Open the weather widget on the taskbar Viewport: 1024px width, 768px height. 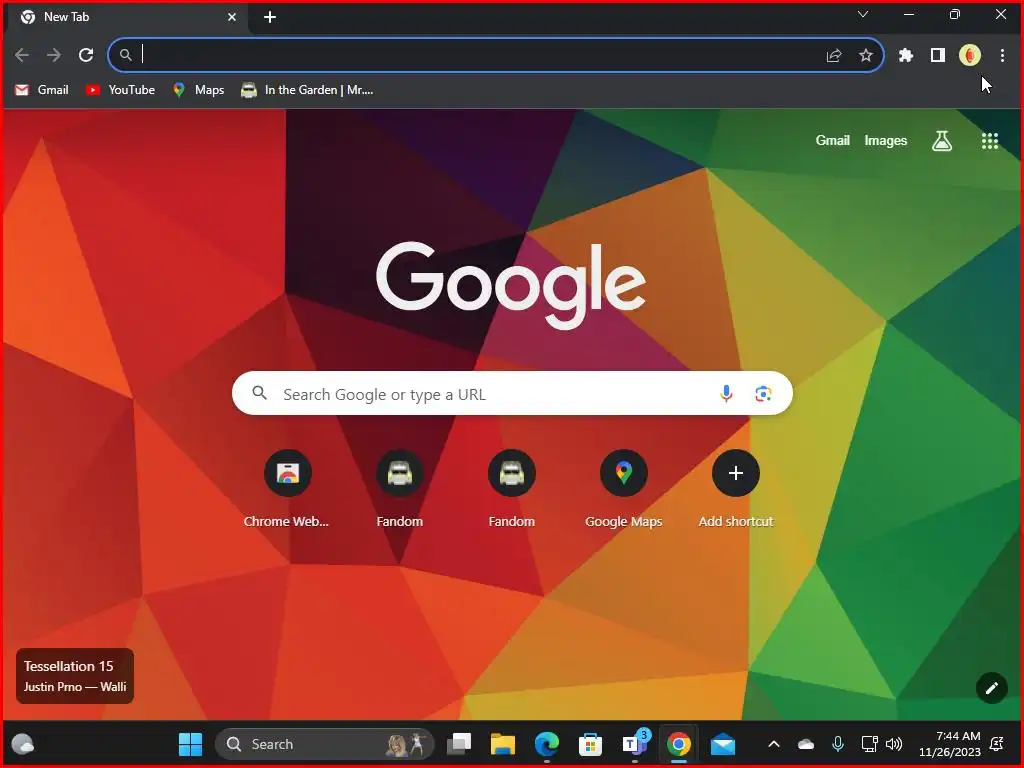pos(23,744)
